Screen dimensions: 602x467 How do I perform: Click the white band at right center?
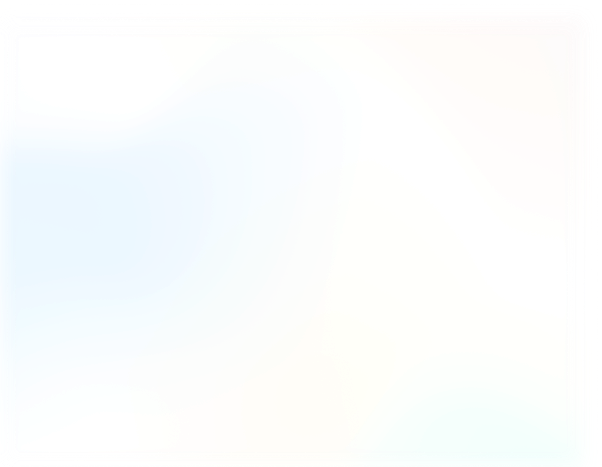click(x=500, y=240)
